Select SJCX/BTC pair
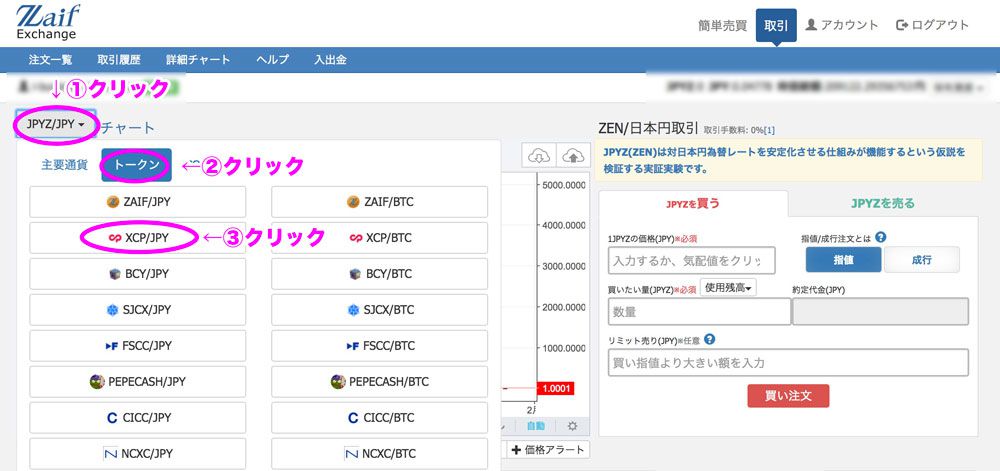The height and width of the screenshot is (471, 1000). [379, 310]
